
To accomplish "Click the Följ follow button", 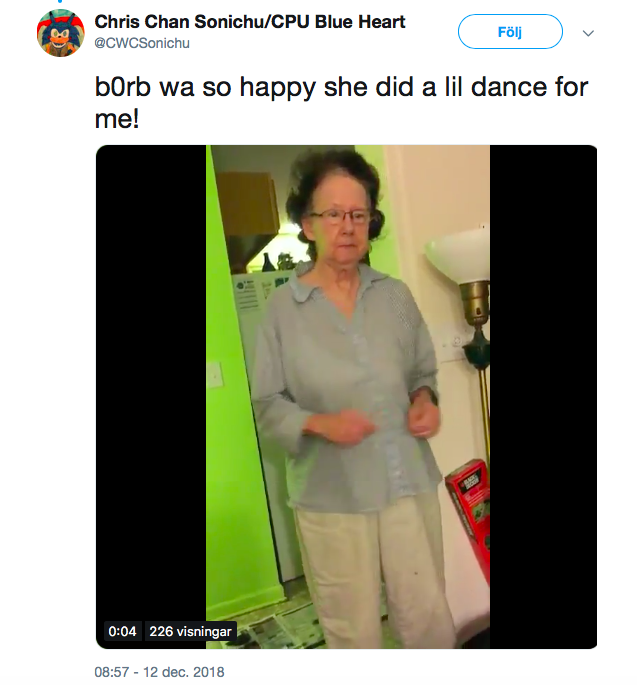I will point(510,32).
